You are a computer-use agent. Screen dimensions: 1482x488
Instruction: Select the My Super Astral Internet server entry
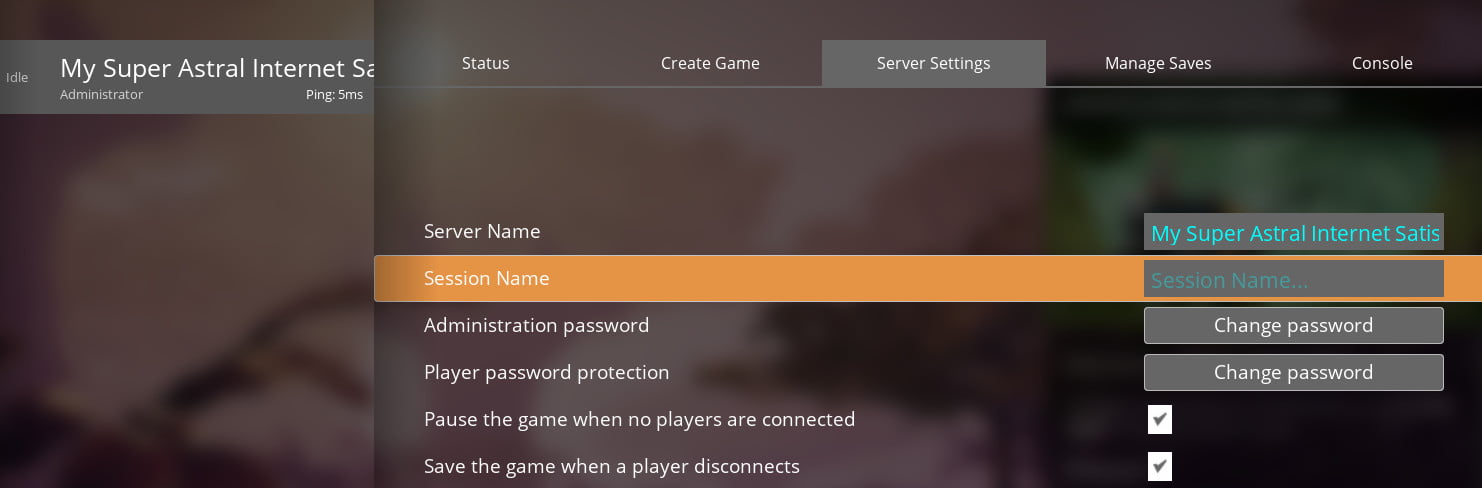[x=217, y=69]
